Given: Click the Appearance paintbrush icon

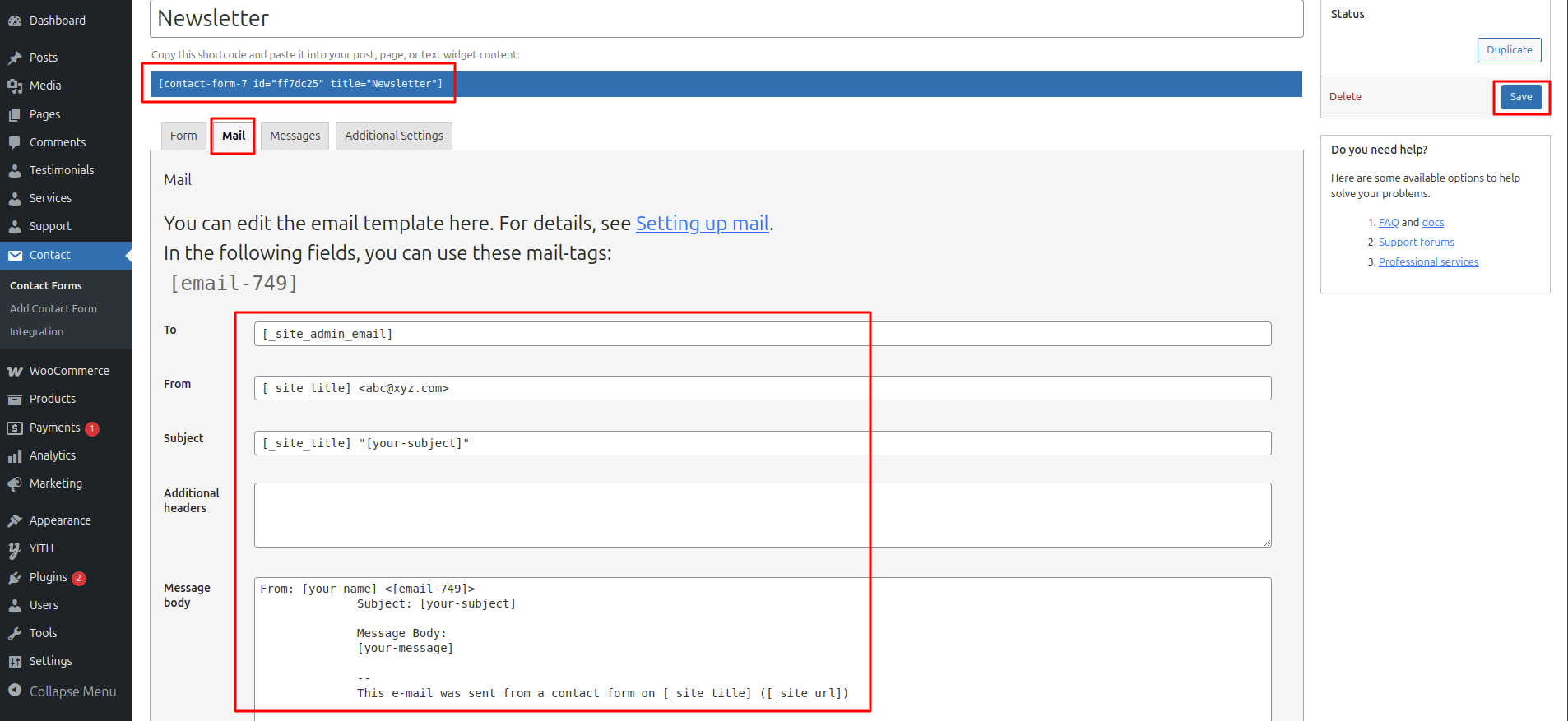Looking at the screenshot, I should pos(15,520).
